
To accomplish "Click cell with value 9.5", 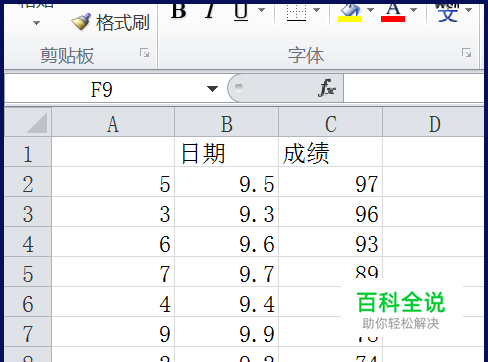I will 227,182.
